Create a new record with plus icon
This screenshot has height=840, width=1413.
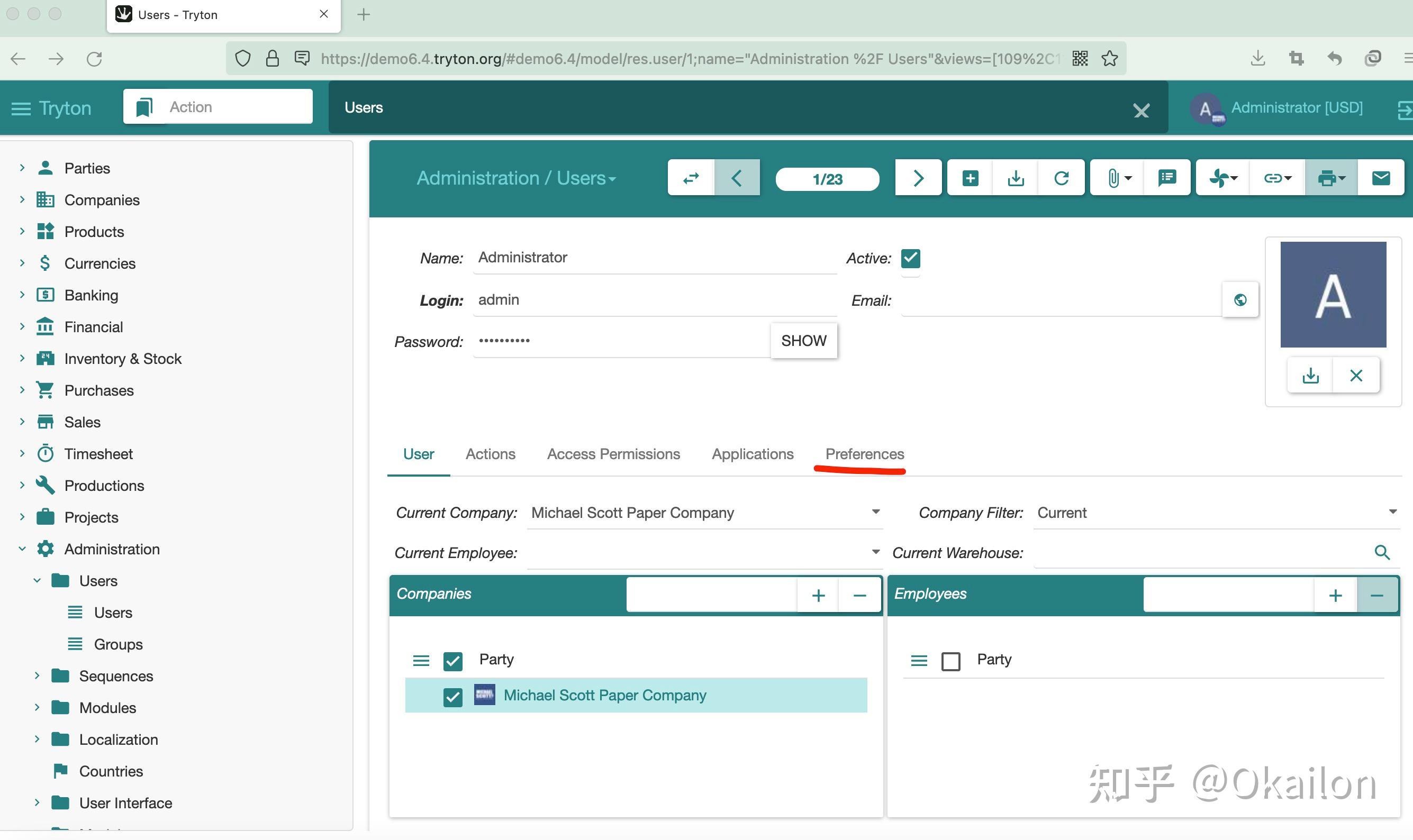click(970, 178)
